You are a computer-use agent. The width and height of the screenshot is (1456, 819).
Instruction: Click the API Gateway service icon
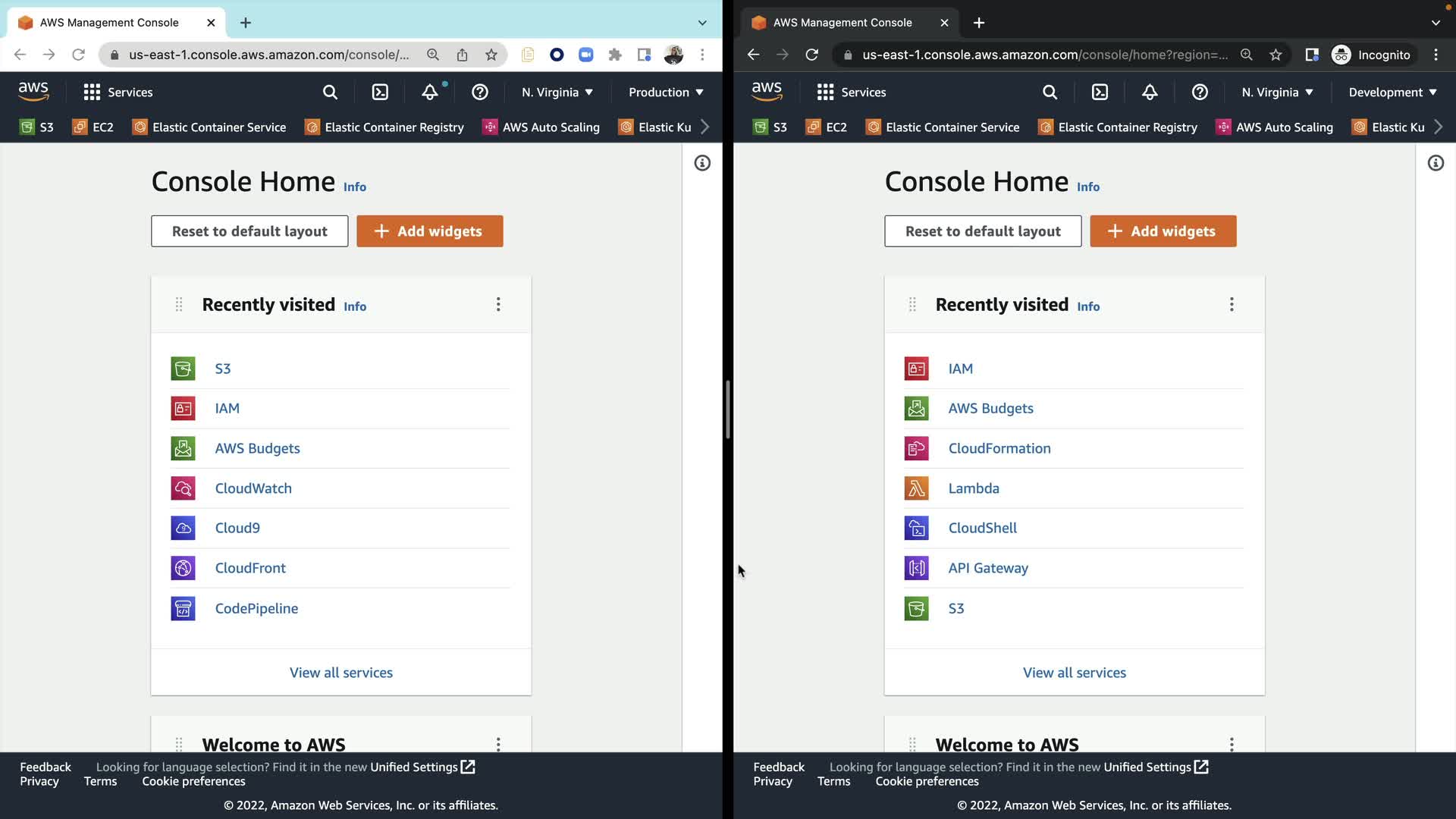point(916,568)
